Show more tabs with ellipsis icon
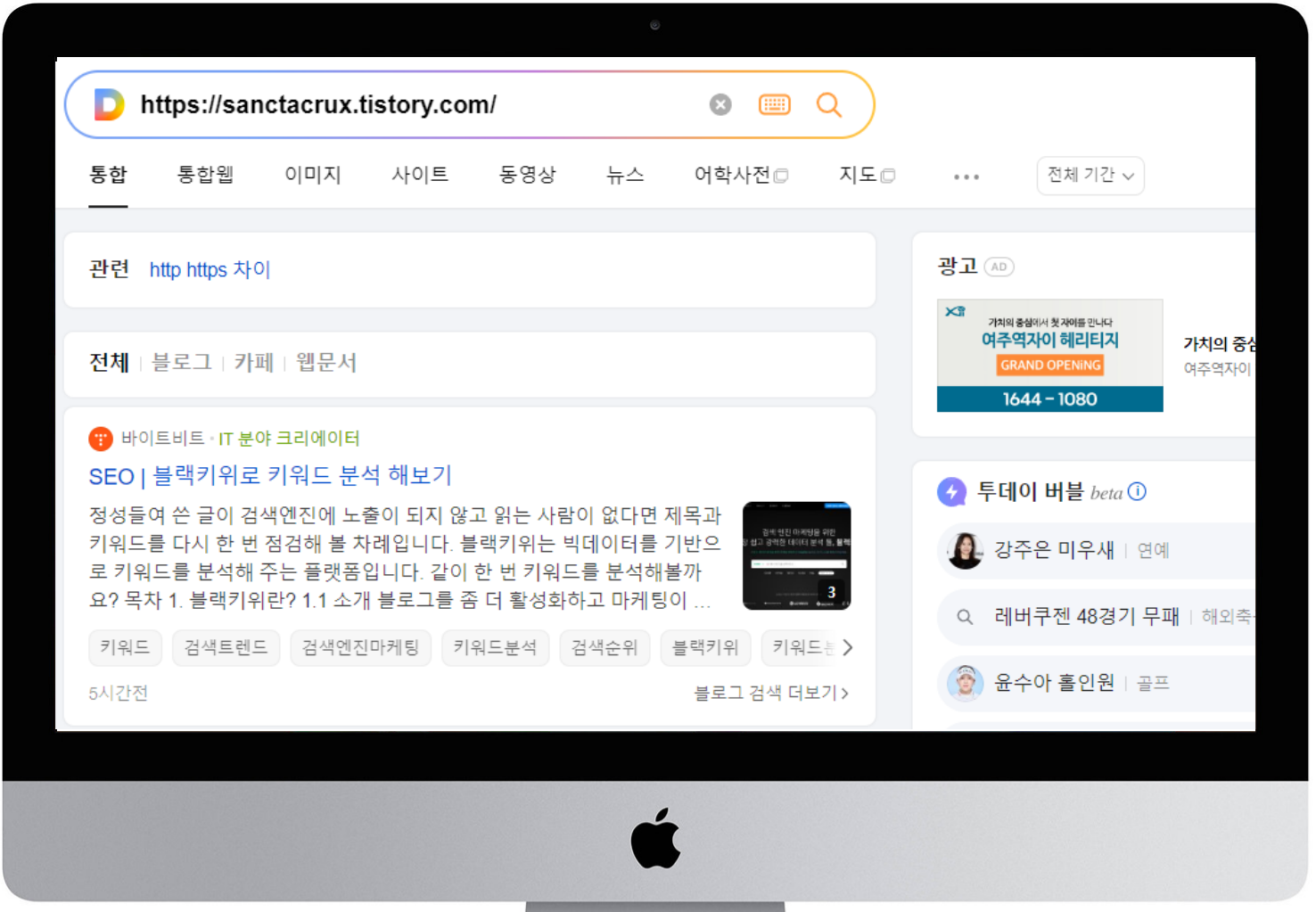Viewport: 1316px width, 912px height. (x=966, y=177)
